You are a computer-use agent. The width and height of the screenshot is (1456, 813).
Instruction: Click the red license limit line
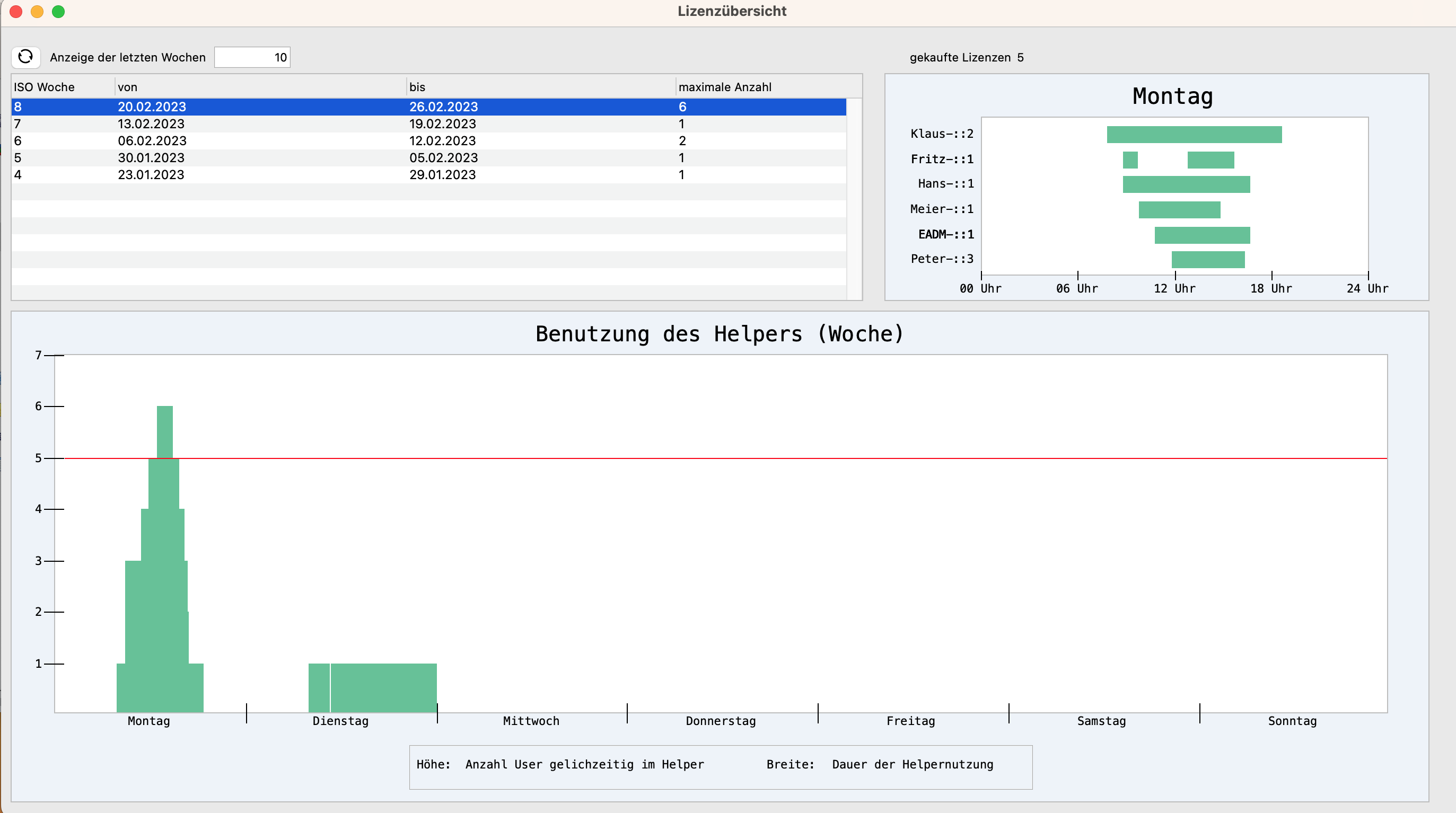[x=791, y=458]
